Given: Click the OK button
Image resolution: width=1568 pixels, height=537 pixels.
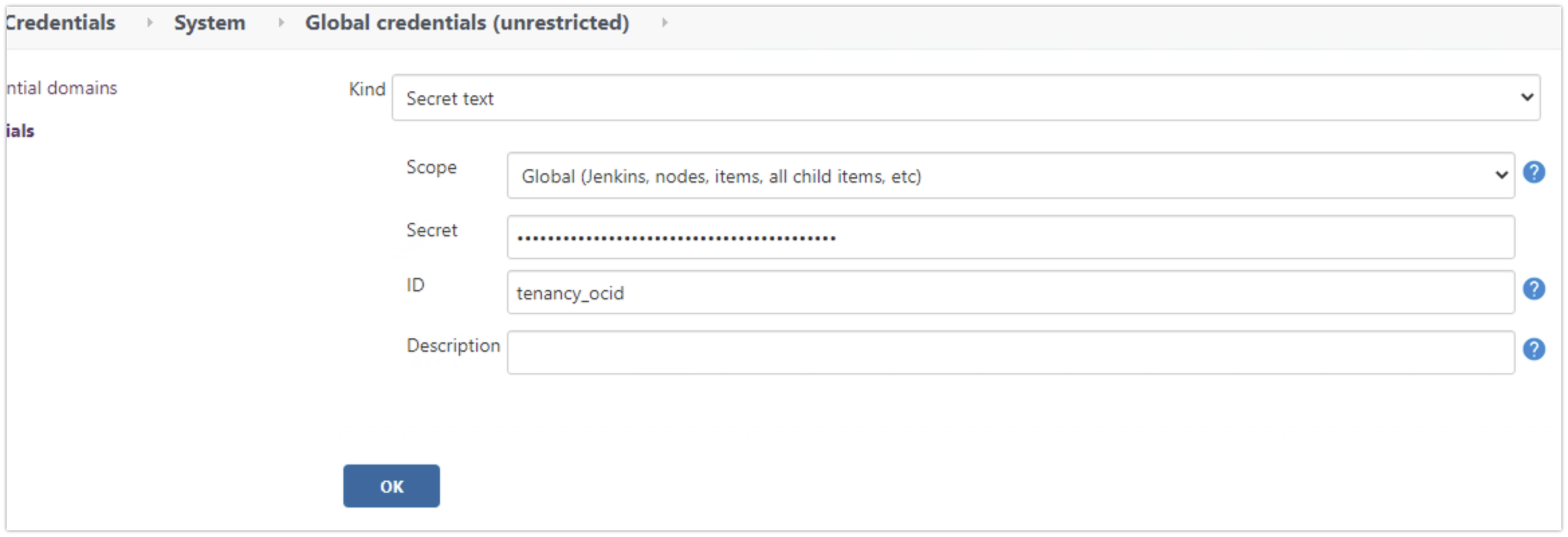Looking at the screenshot, I should click(x=391, y=486).
